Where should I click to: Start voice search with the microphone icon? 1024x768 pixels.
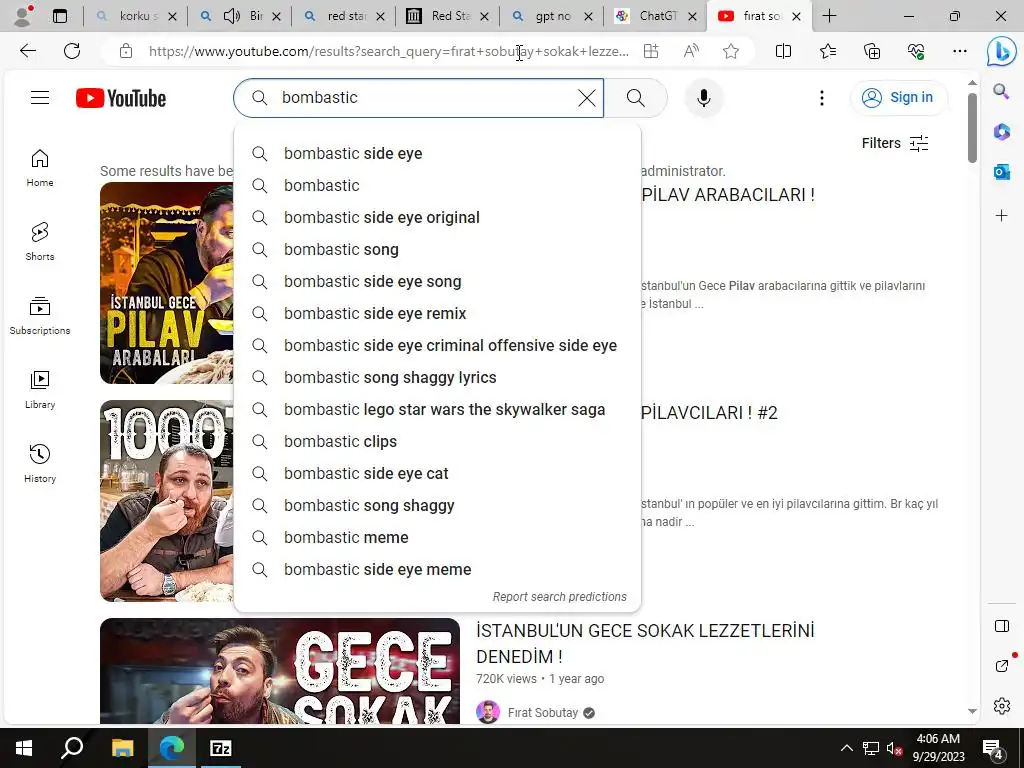click(x=703, y=98)
